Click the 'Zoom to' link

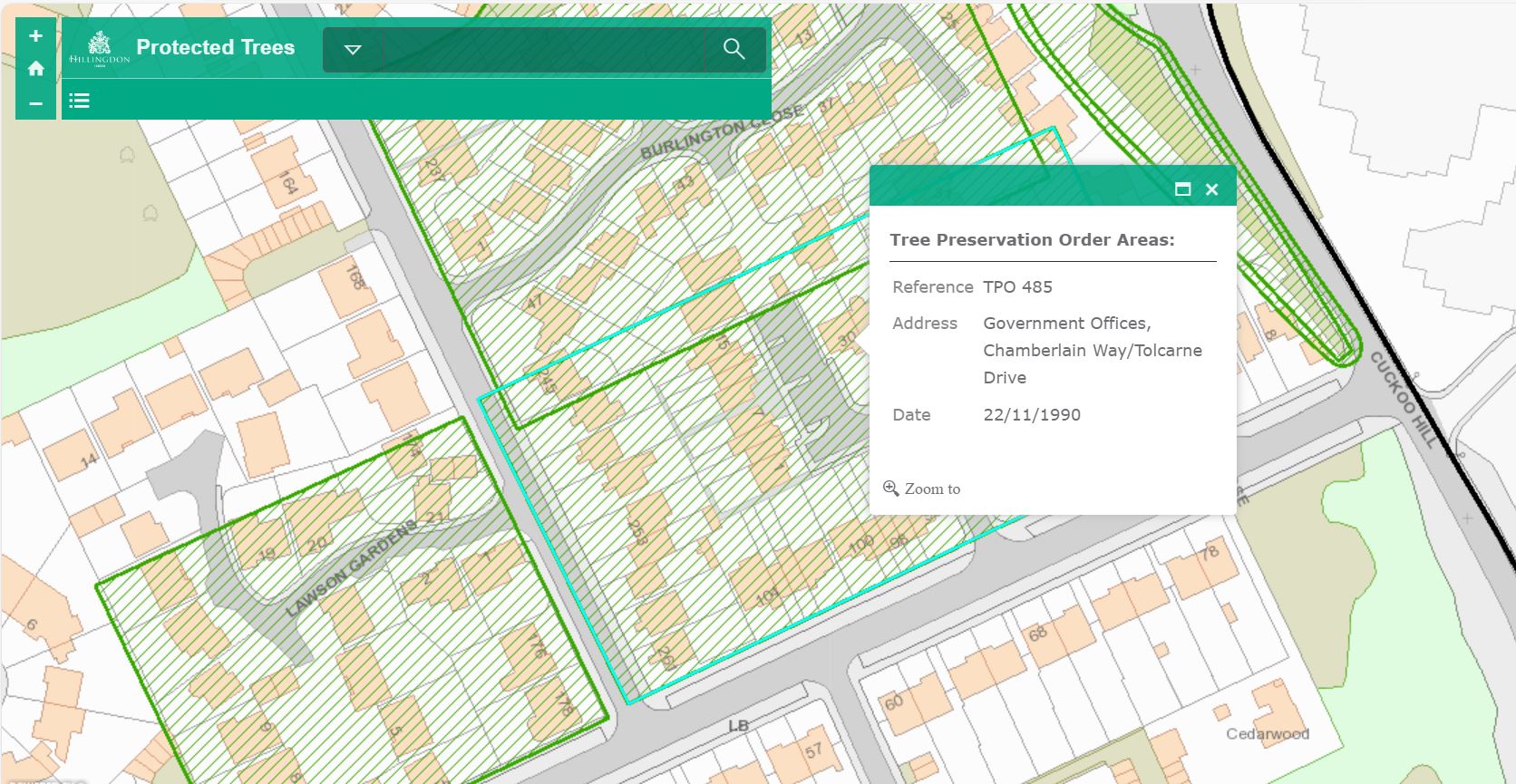pos(923,489)
